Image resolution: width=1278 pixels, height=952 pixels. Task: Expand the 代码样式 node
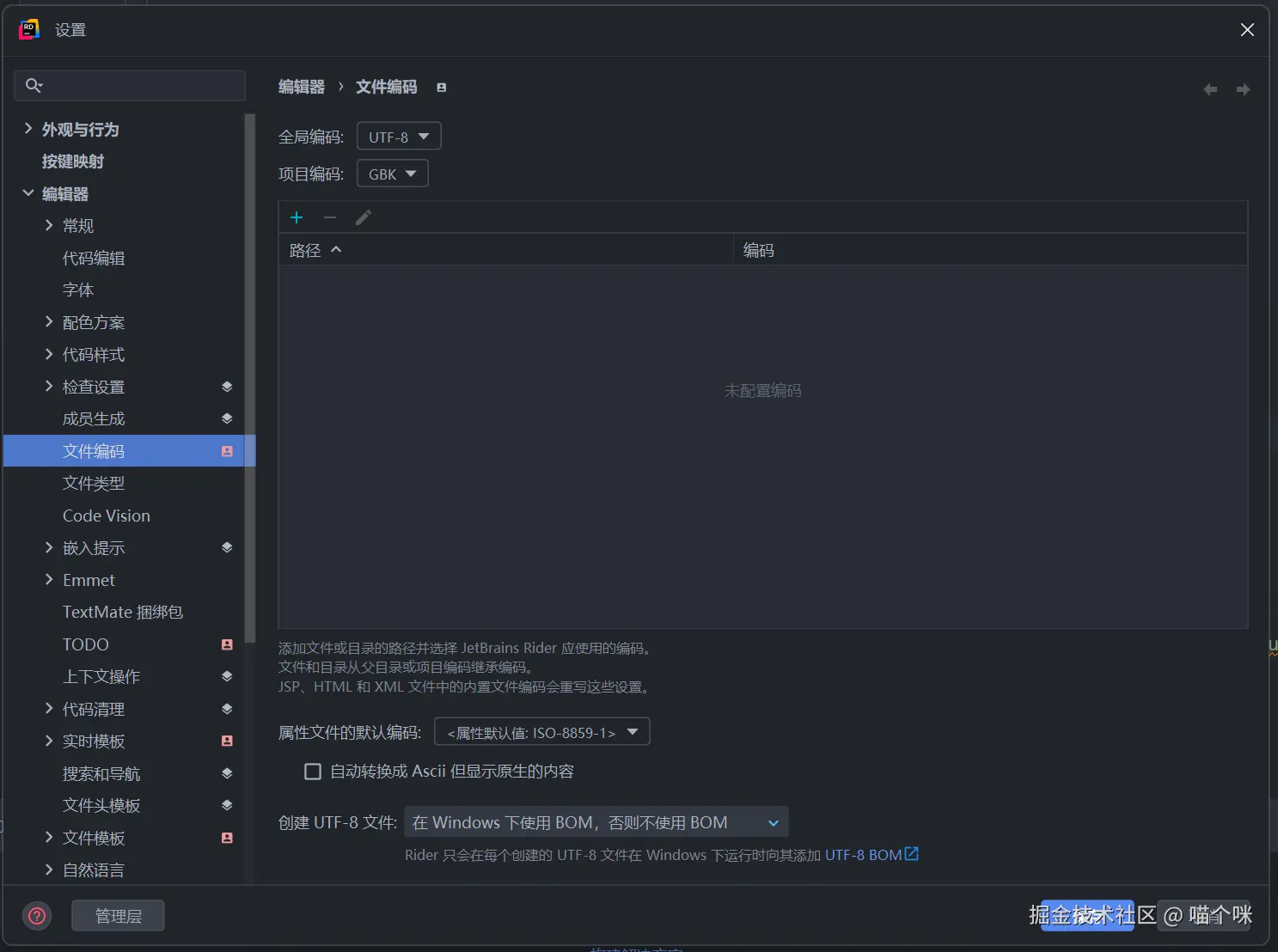[x=49, y=354]
